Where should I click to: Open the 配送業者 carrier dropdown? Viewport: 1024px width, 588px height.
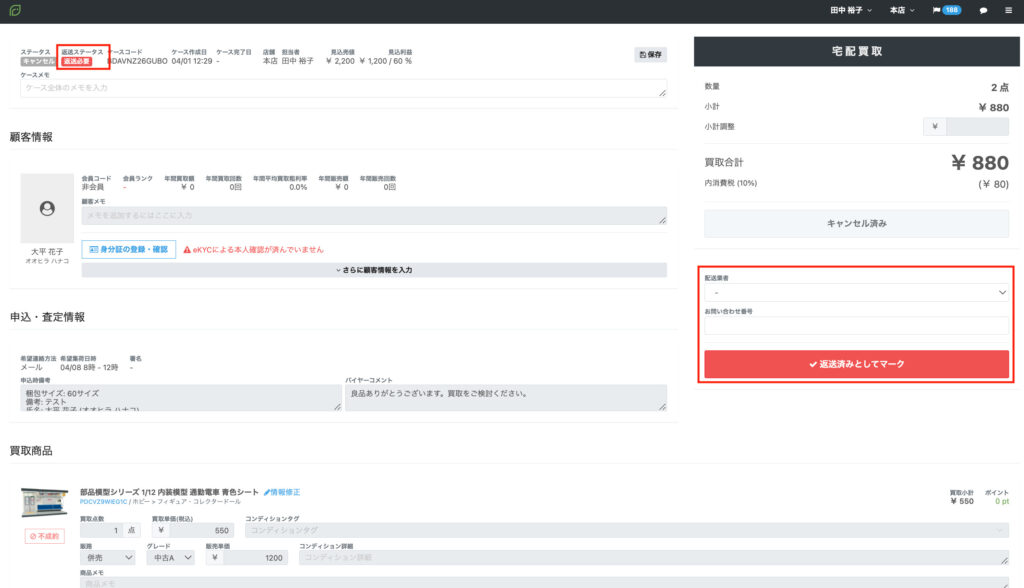(856, 293)
